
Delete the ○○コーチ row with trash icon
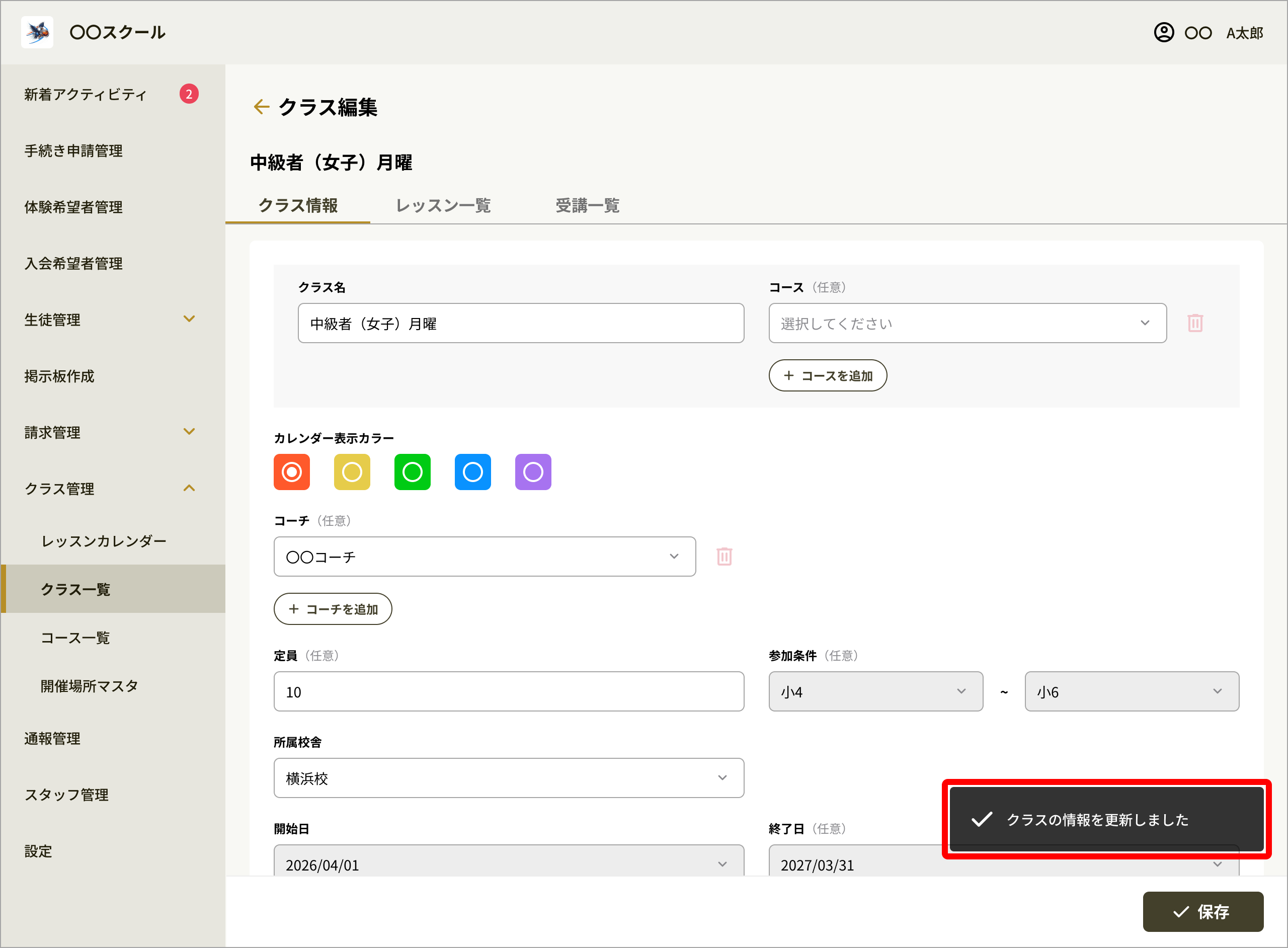[725, 557]
